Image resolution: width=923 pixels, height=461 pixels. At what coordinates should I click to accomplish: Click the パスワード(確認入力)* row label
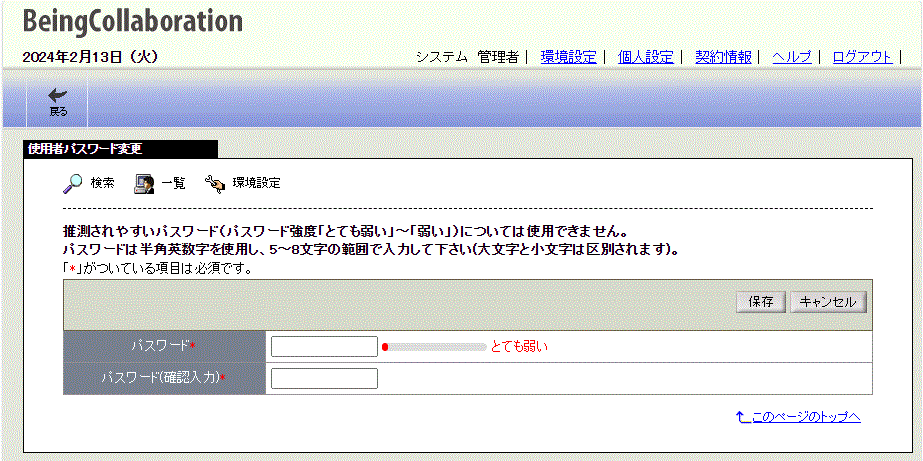tap(164, 379)
